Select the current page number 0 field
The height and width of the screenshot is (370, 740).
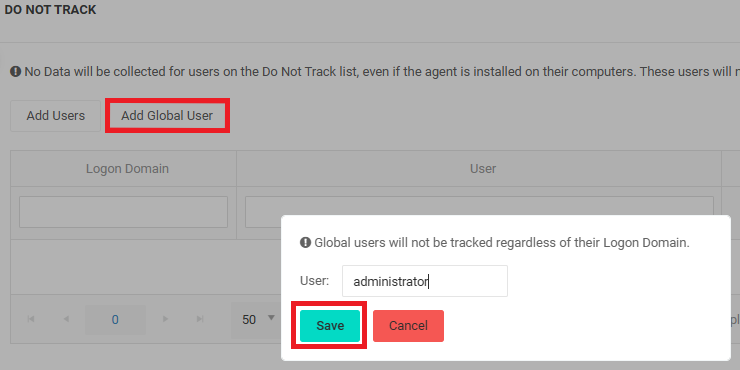point(115,320)
